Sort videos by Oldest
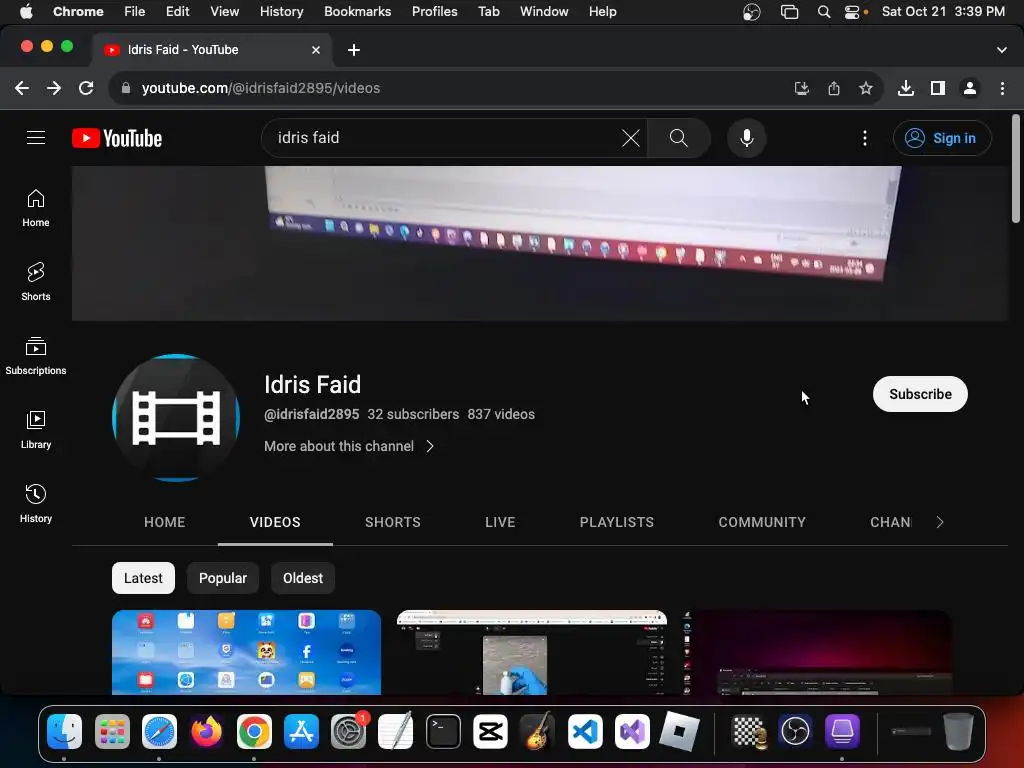The width and height of the screenshot is (1024, 768). [x=302, y=578]
